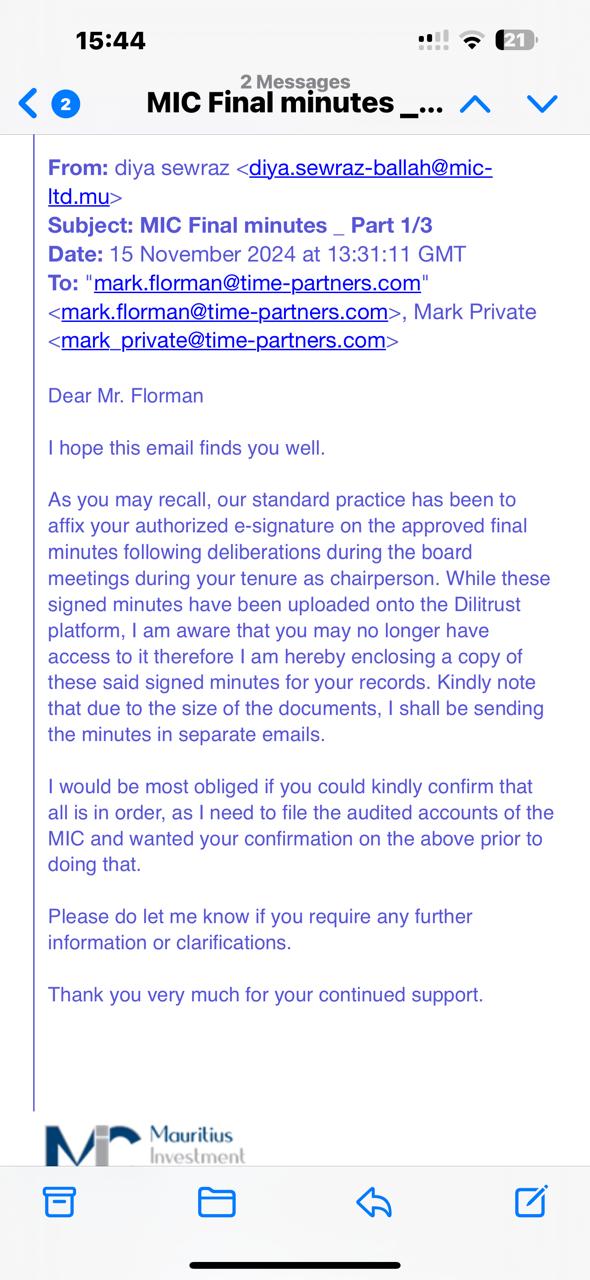
Task: Tap the home indicator bar at bottom
Action: pyautogui.click(x=295, y=1265)
